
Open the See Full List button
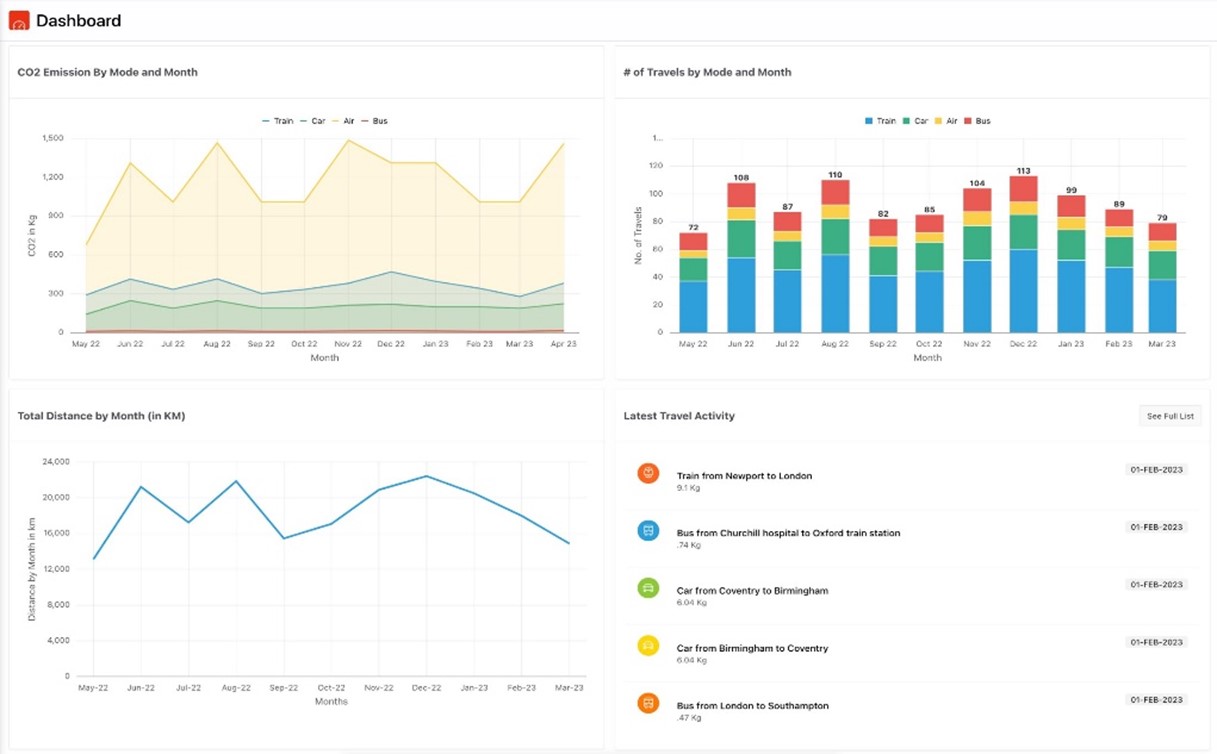pyautogui.click(x=1170, y=416)
